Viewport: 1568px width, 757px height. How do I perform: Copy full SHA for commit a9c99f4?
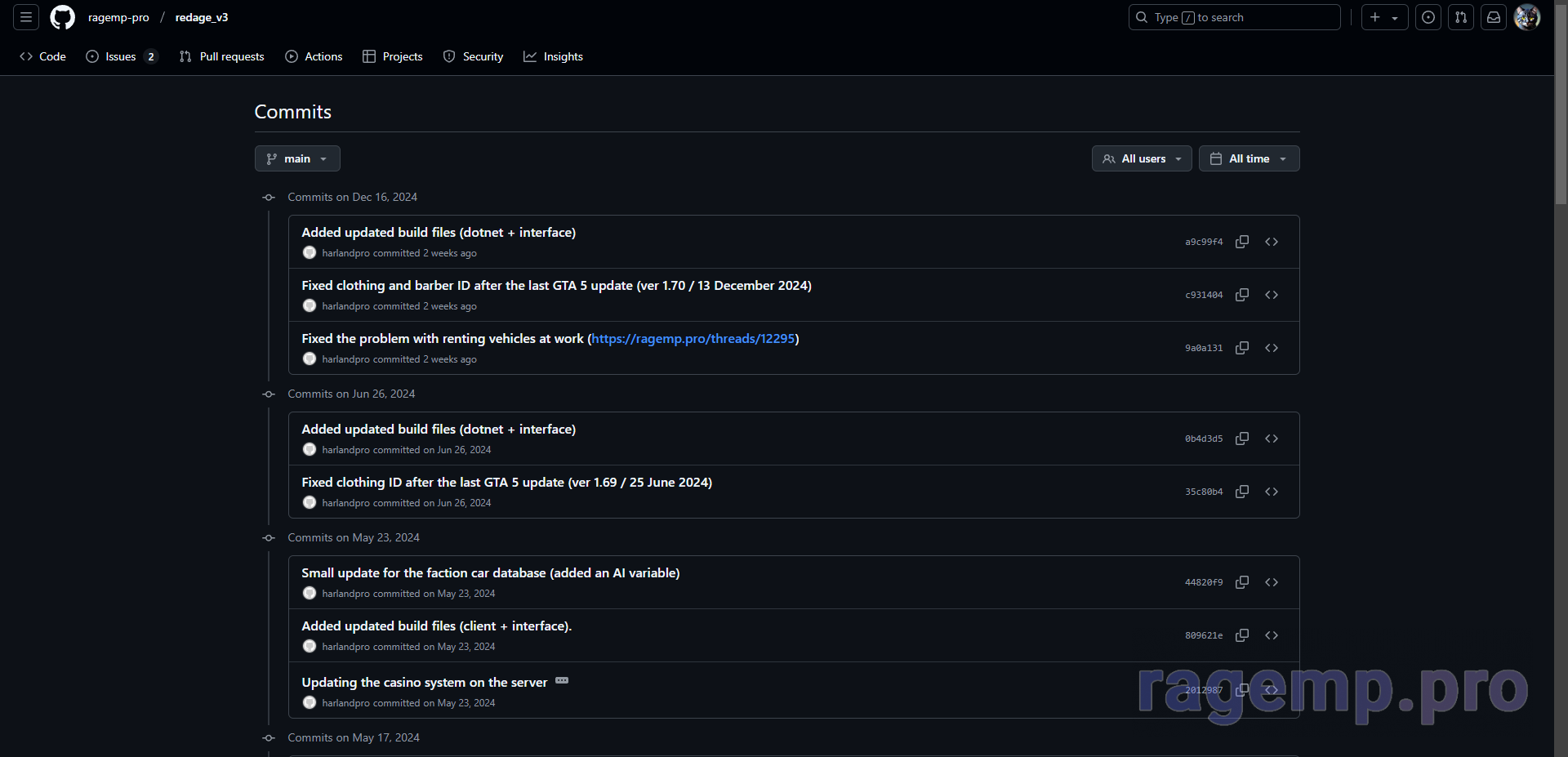pyautogui.click(x=1242, y=242)
